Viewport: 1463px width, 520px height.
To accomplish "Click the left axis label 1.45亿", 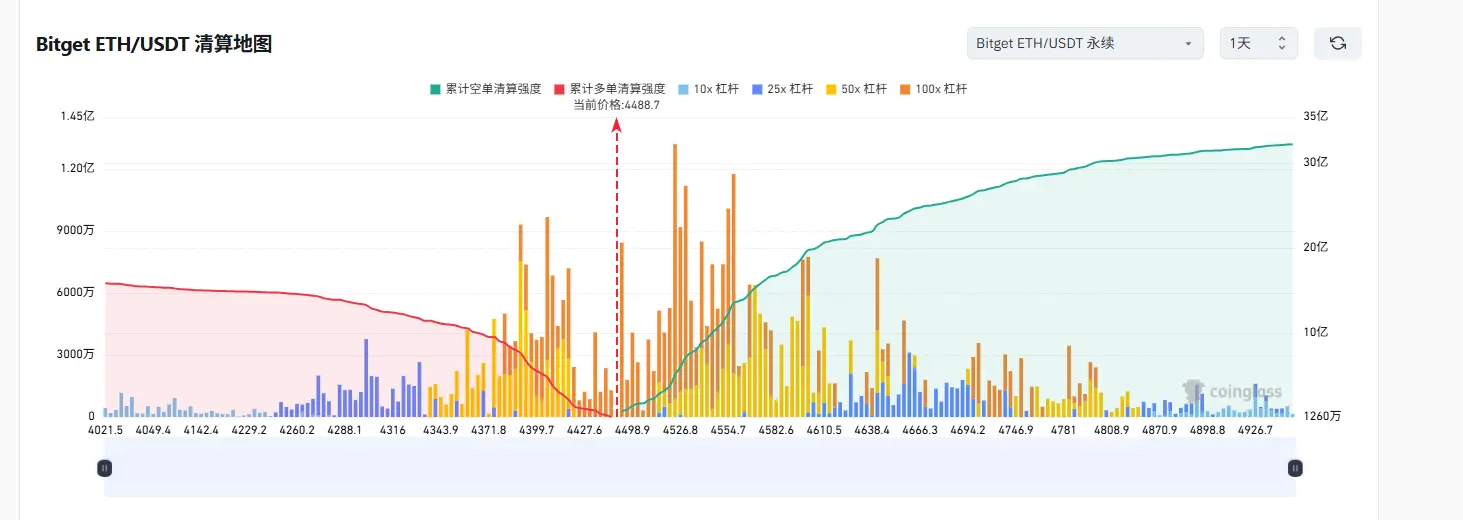I will [x=77, y=117].
